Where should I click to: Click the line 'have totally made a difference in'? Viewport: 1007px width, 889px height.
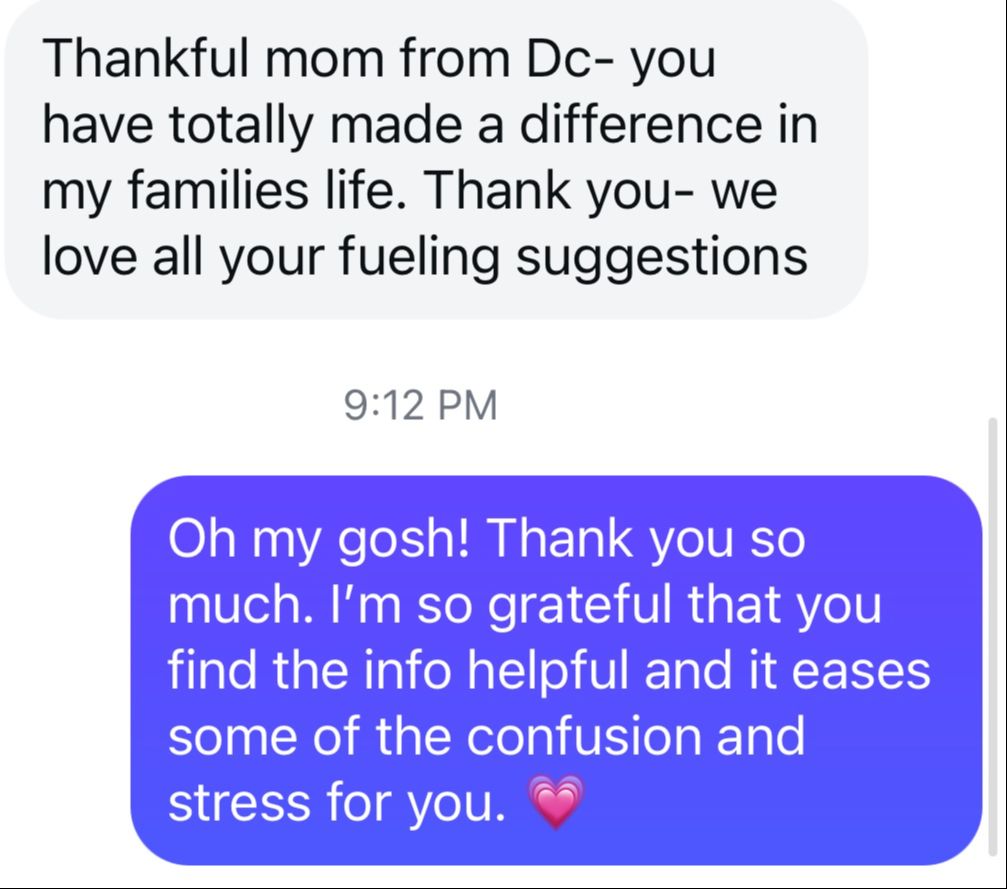pyautogui.click(x=430, y=126)
